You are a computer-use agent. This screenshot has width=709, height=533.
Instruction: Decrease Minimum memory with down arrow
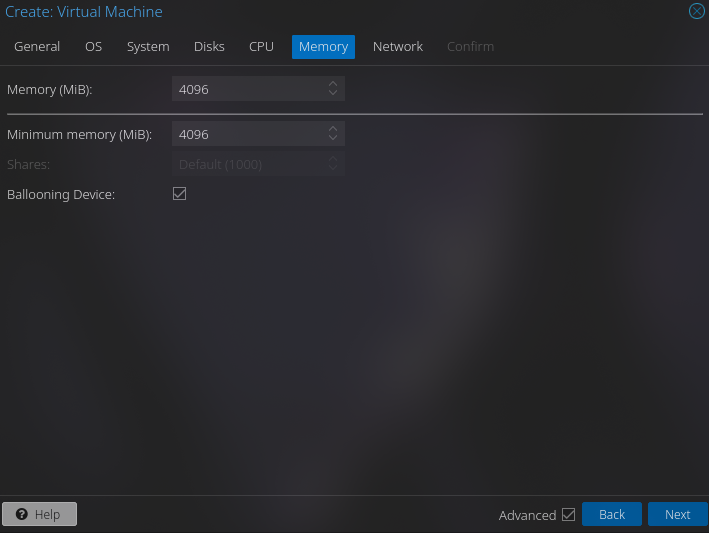pyautogui.click(x=333, y=139)
